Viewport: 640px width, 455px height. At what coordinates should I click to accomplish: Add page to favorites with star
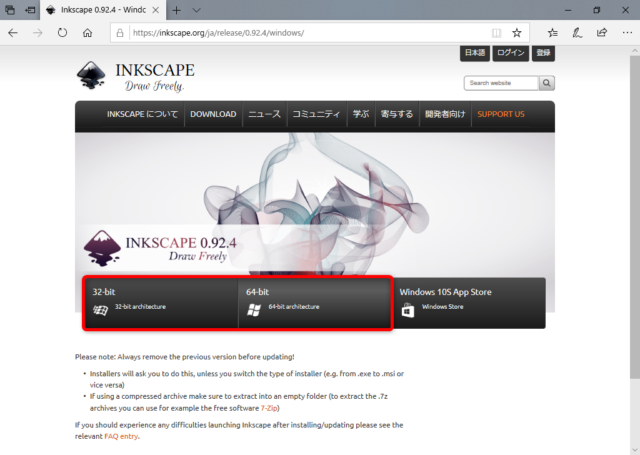[x=517, y=33]
